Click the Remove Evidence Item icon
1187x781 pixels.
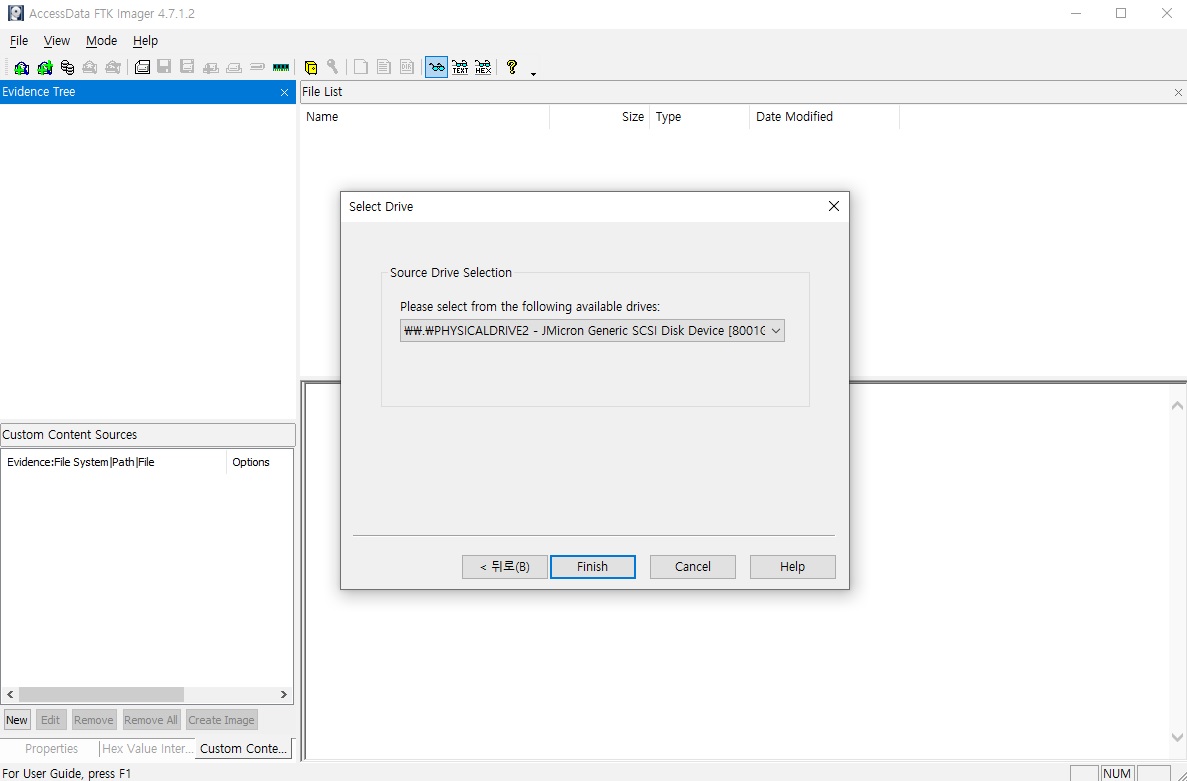(x=89, y=67)
